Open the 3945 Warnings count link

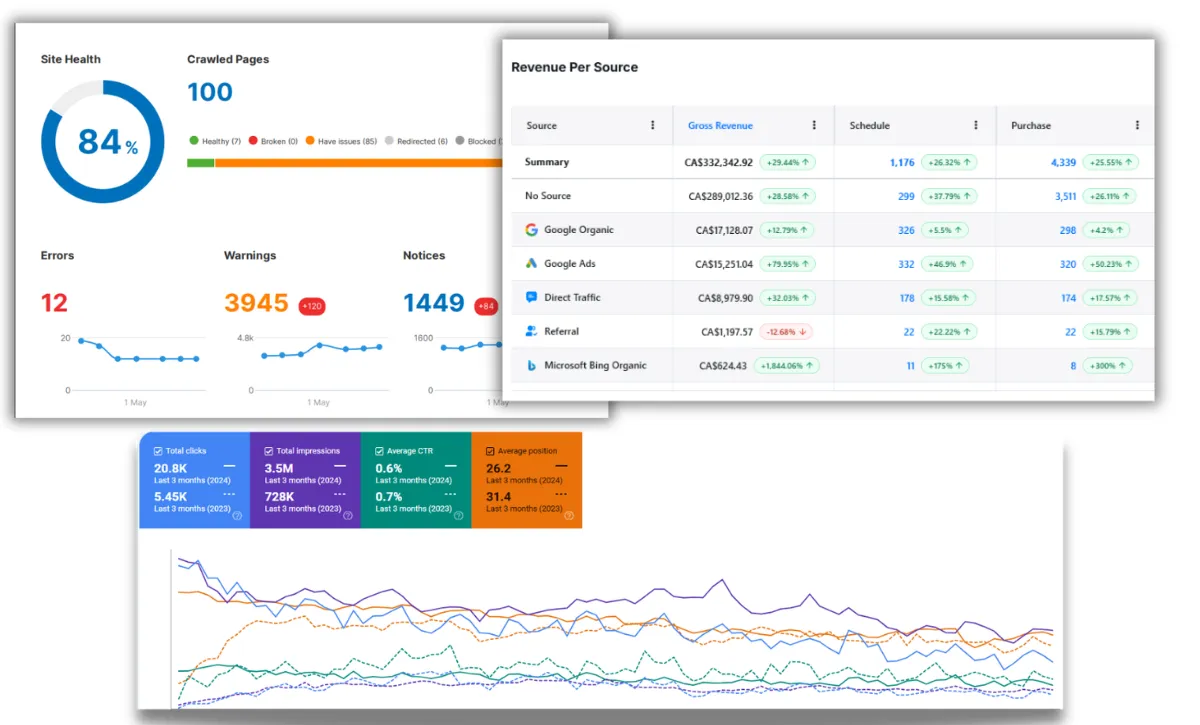pos(256,303)
